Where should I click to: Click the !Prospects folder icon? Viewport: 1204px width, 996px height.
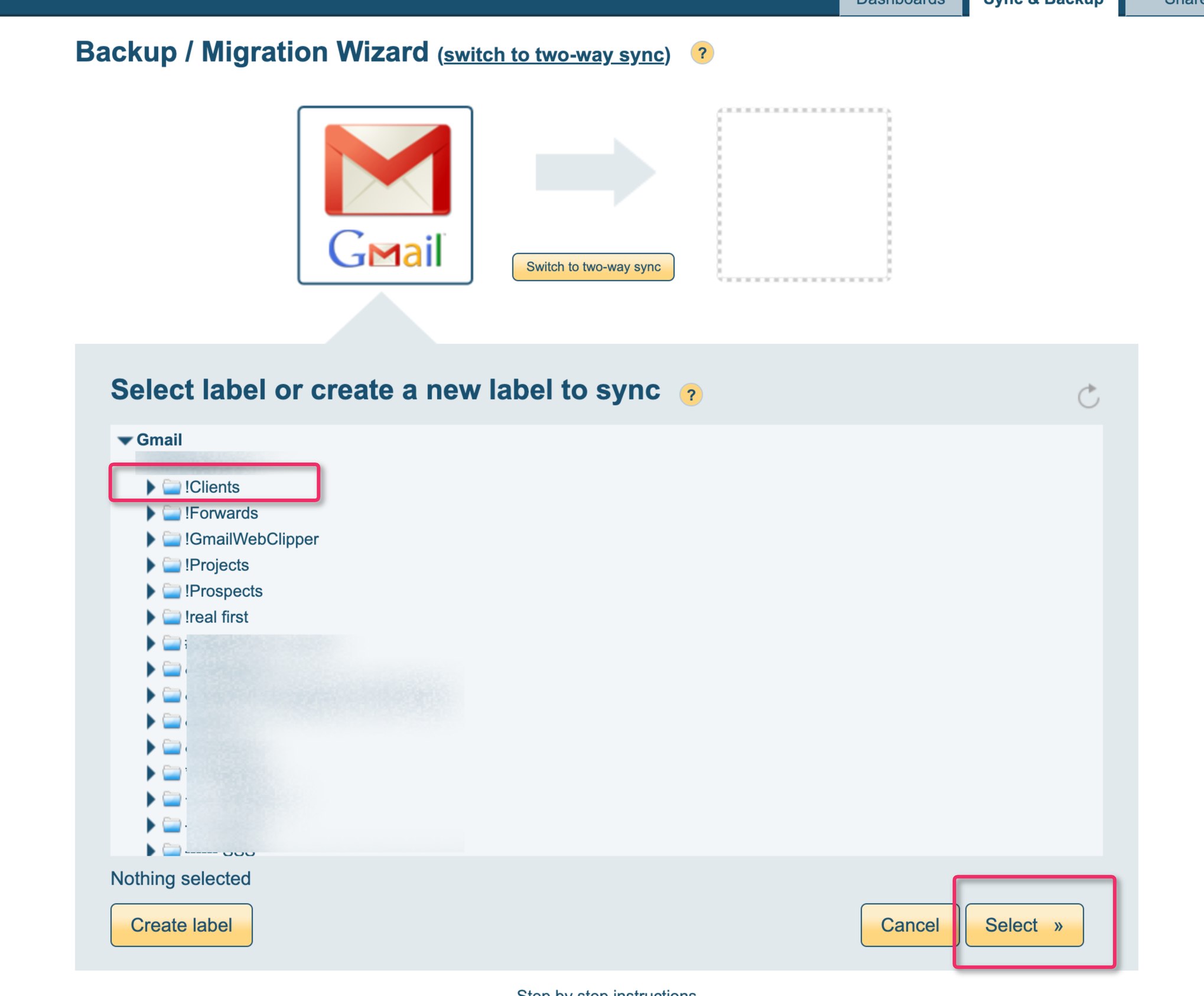[x=171, y=591]
